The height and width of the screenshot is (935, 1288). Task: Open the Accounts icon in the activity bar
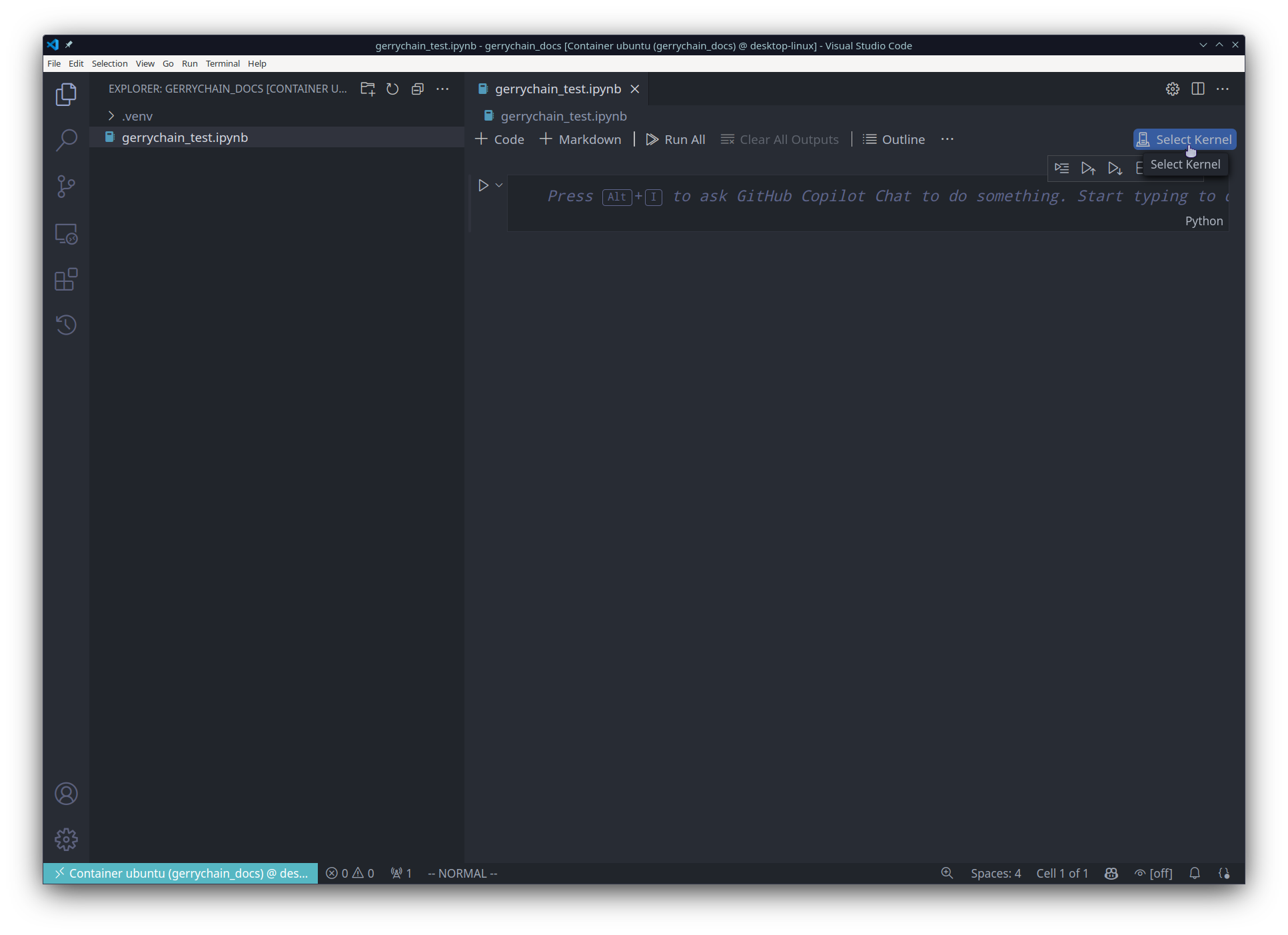66,794
